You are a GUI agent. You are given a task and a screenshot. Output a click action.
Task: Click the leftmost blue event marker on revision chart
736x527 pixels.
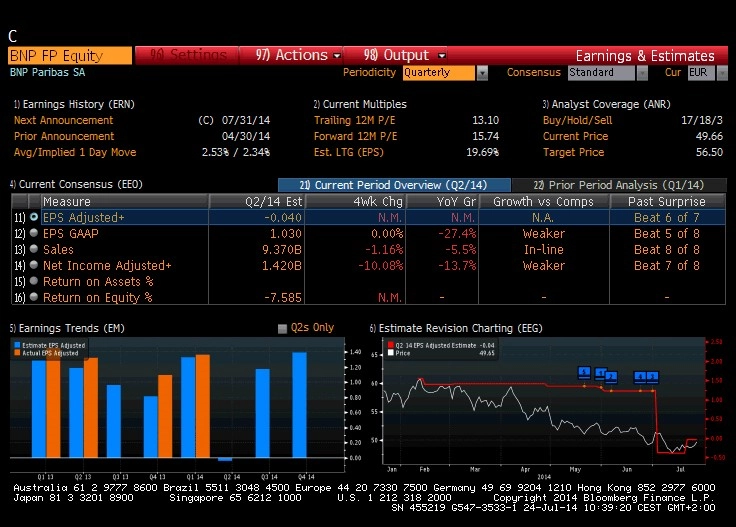[x=584, y=373]
